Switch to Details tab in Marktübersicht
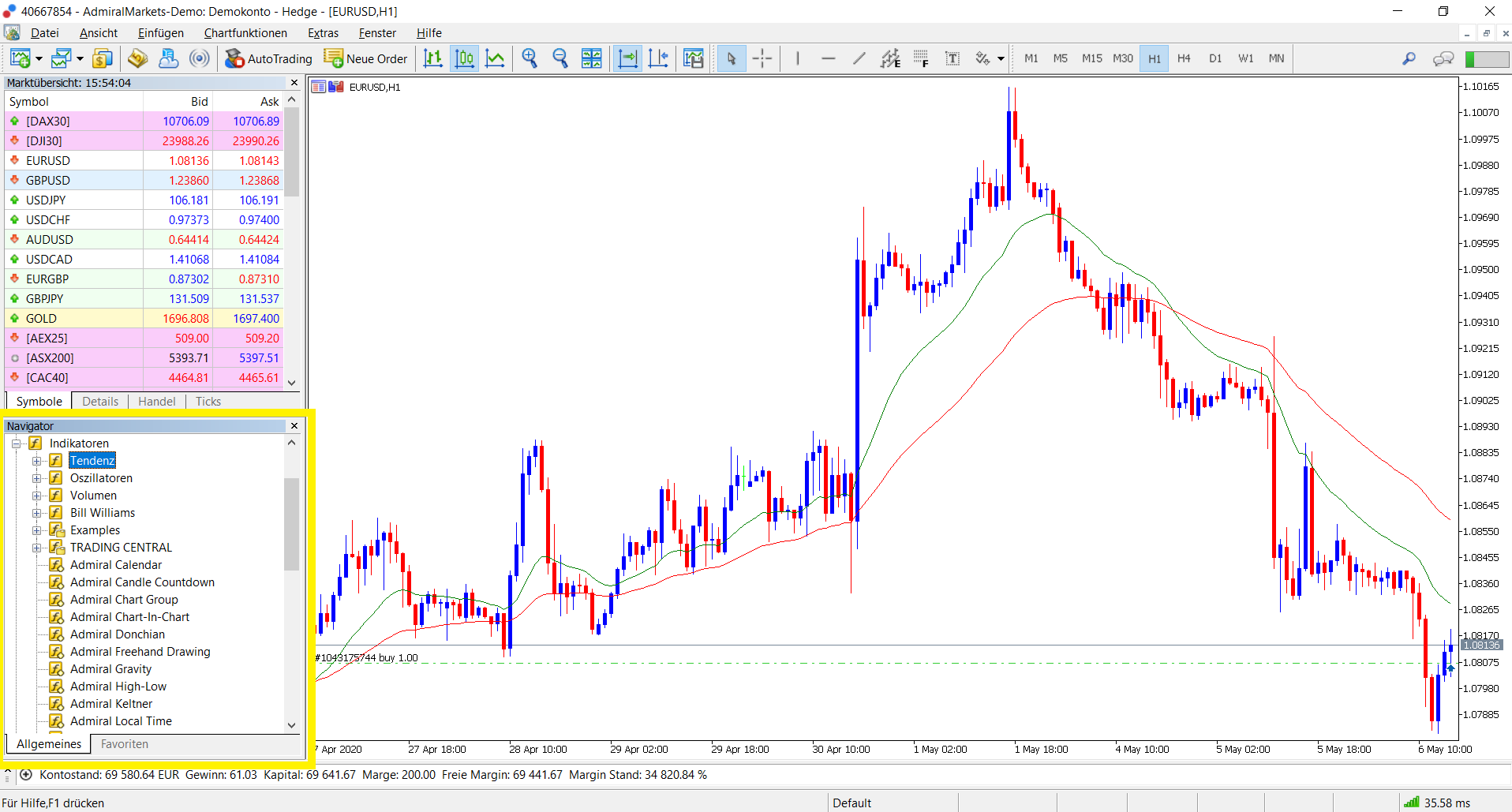1512x812 pixels. pos(100,401)
